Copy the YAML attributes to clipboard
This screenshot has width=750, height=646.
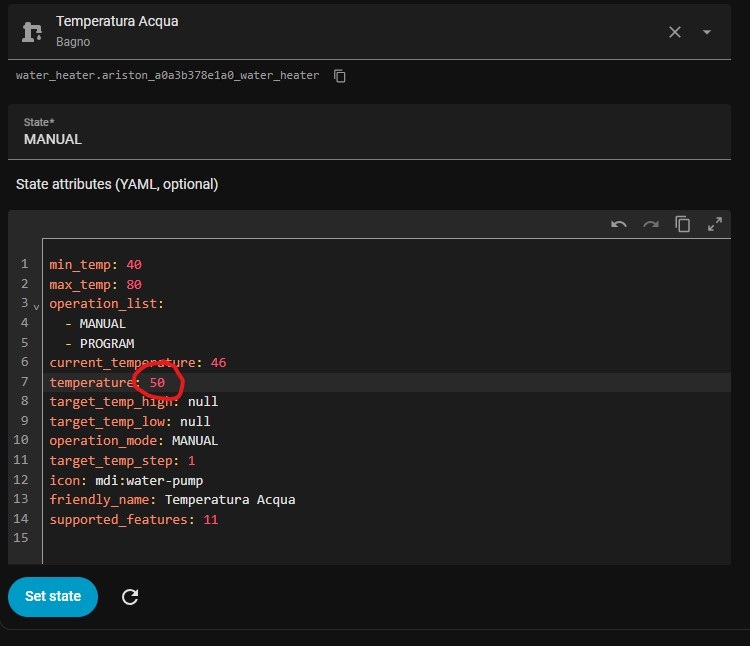click(683, 224)
